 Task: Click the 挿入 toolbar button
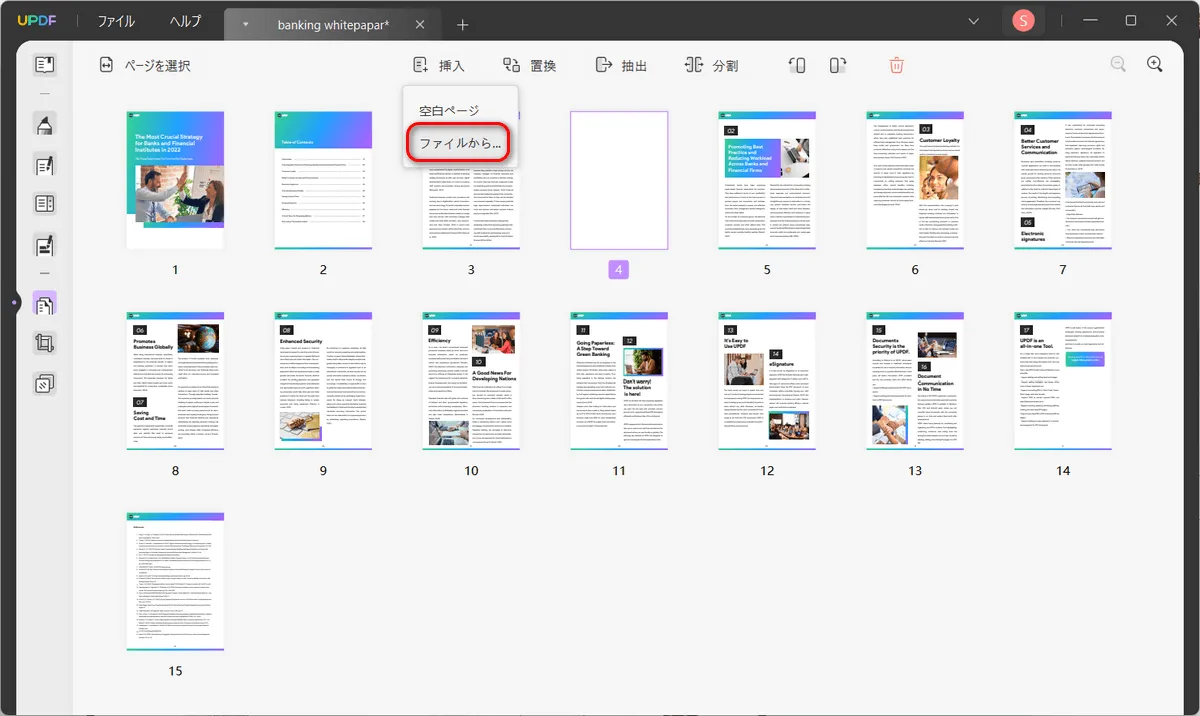point(439,66)
